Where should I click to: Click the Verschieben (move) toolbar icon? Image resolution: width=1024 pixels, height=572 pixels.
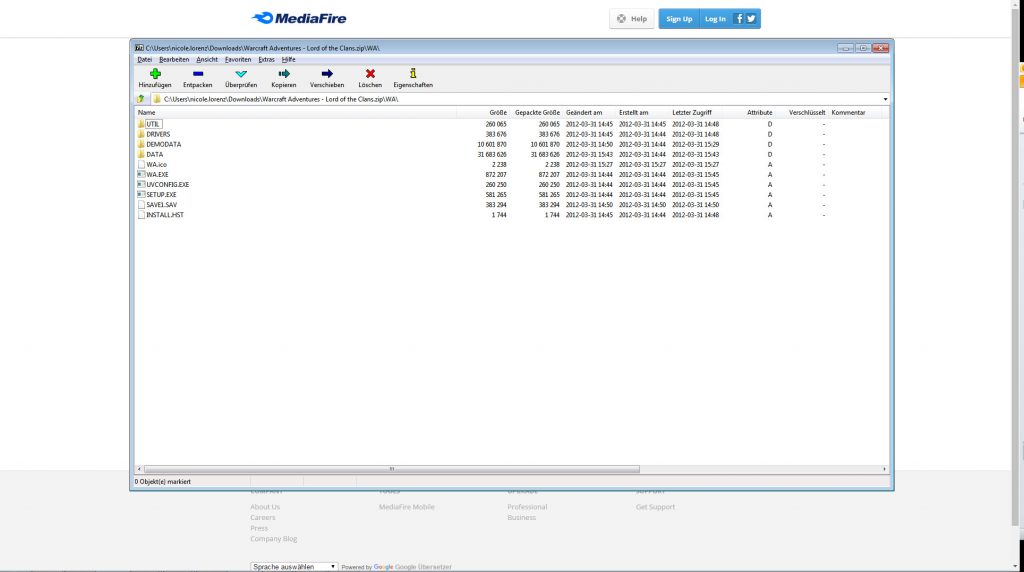[327, 74]
